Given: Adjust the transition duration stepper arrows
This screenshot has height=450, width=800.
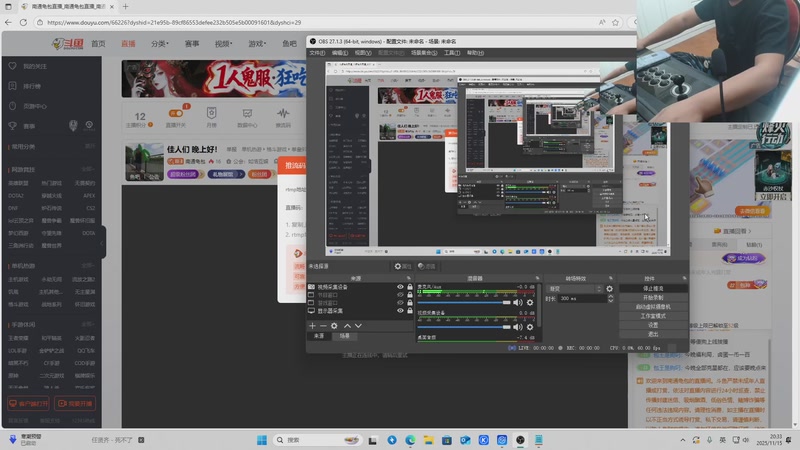Looking at the screenshot, I should coord(611,298).
